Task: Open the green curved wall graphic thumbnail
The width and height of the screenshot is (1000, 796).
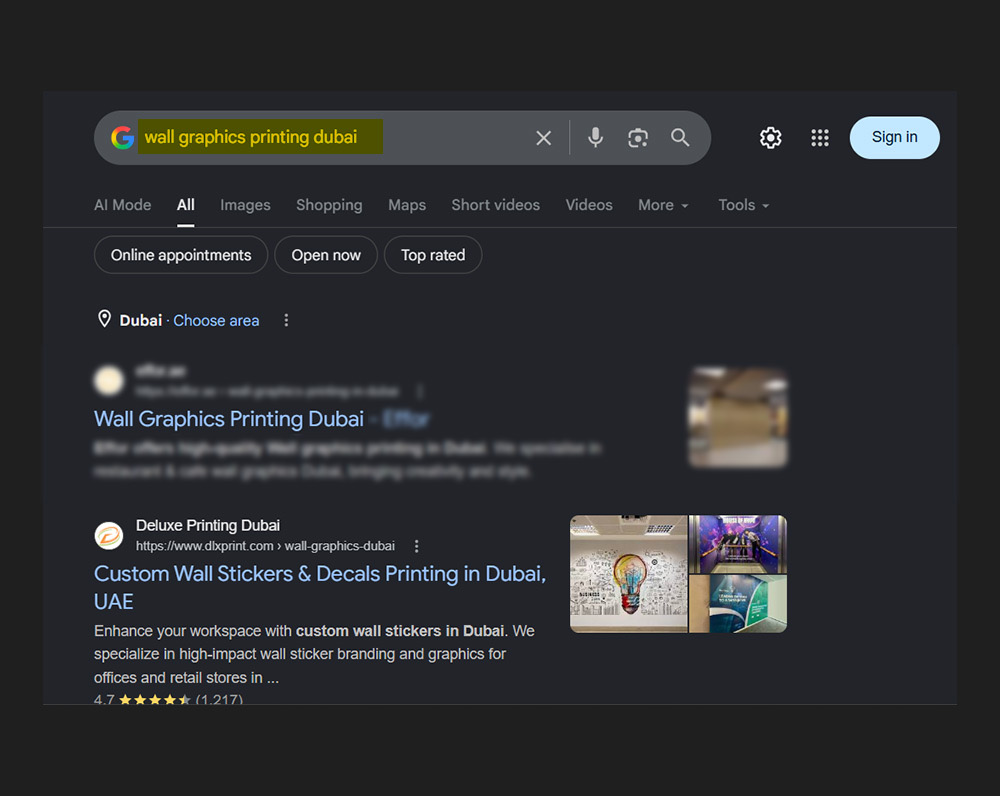Action: pos(738,604)
